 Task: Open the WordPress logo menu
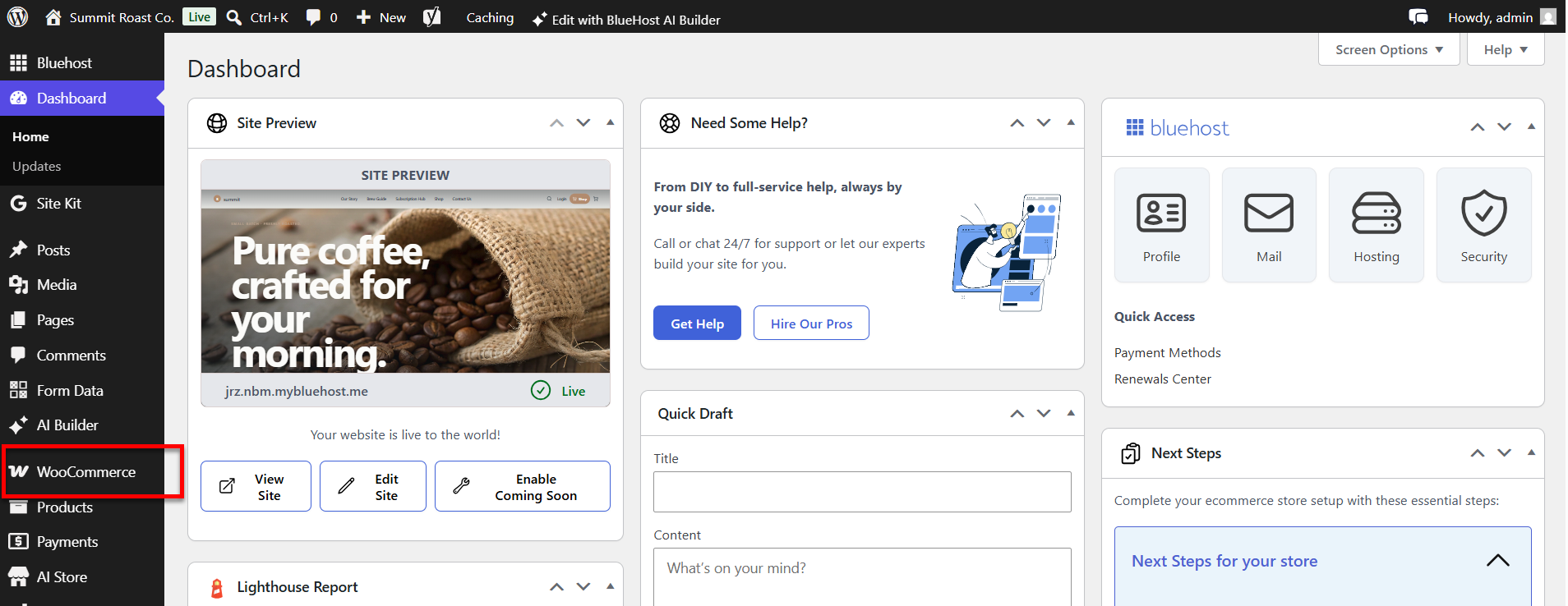pos(17,16)
